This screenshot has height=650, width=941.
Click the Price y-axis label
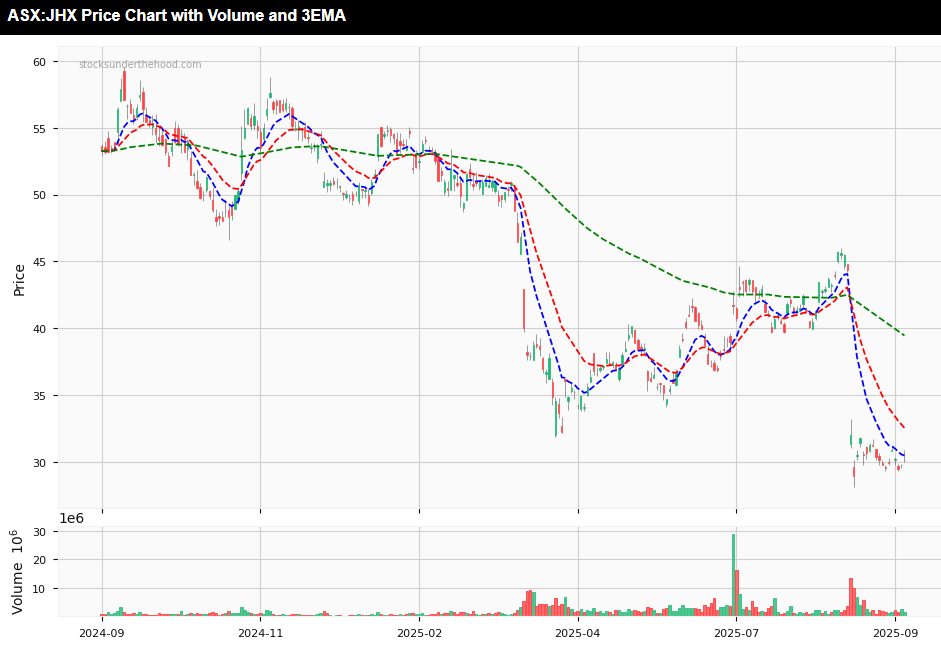click(19, 280)
